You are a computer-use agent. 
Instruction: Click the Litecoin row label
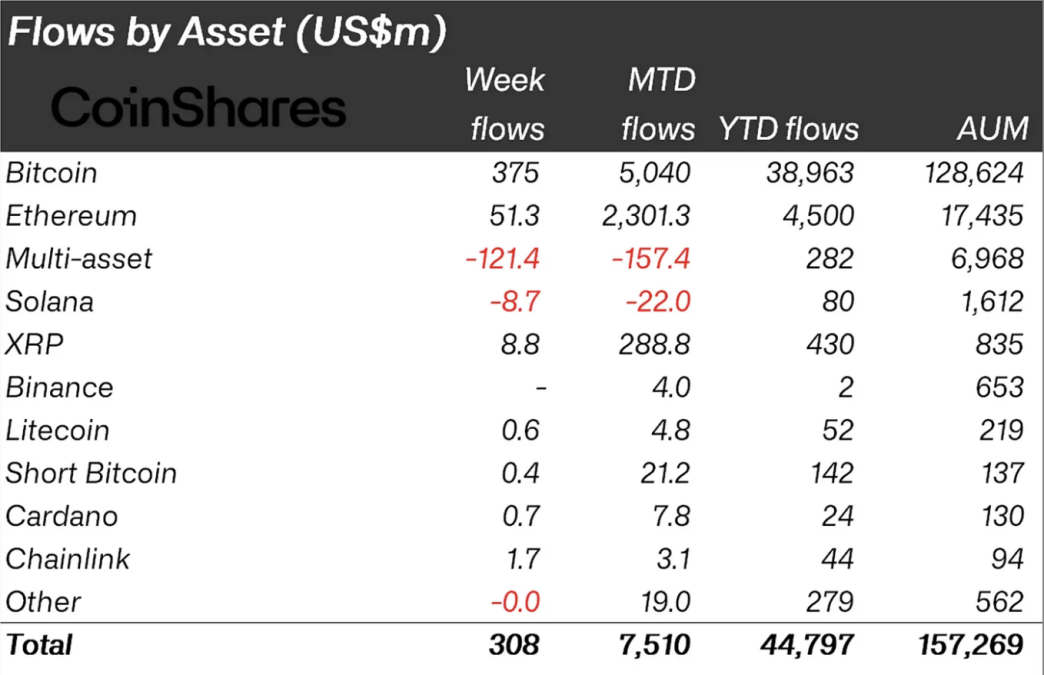(x=57, y=431)
